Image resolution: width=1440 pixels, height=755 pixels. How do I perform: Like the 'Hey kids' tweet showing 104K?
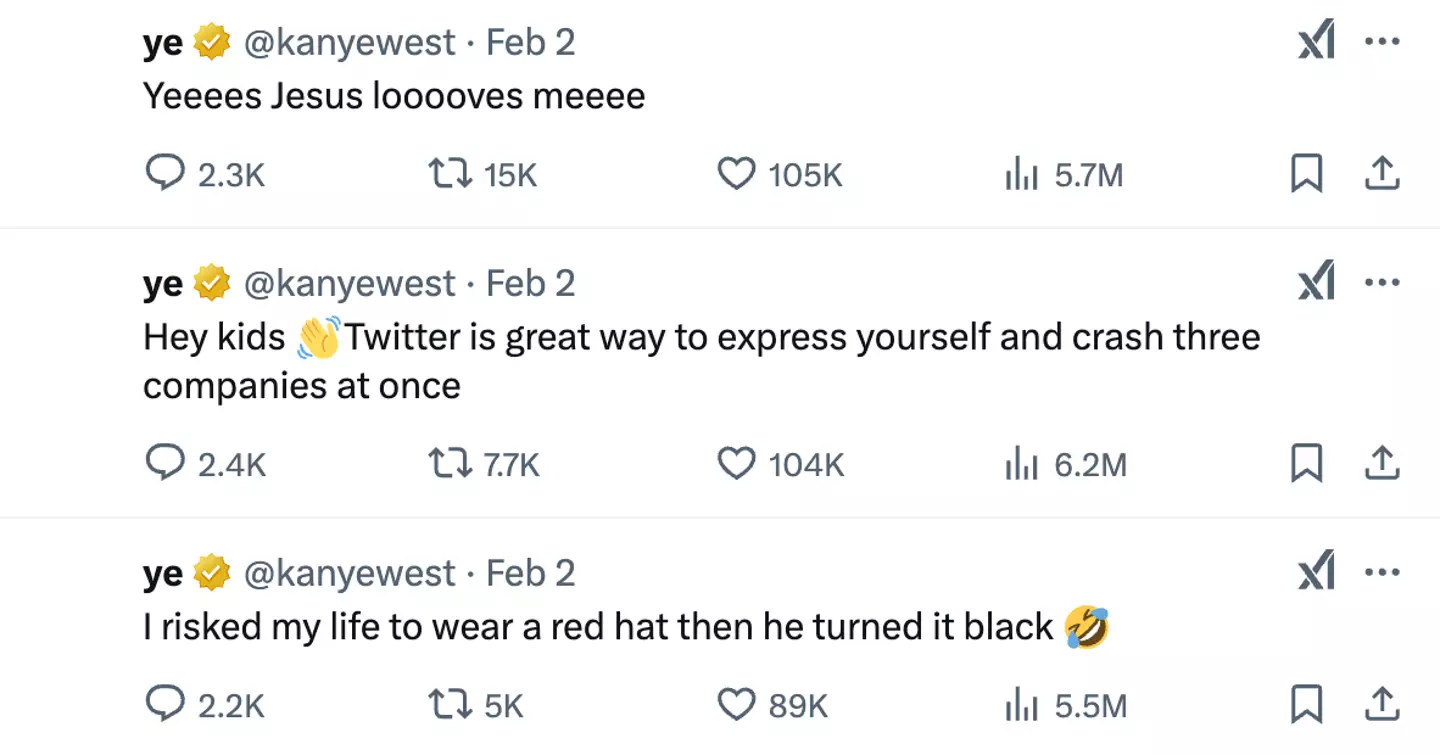[x=736, y=464]
